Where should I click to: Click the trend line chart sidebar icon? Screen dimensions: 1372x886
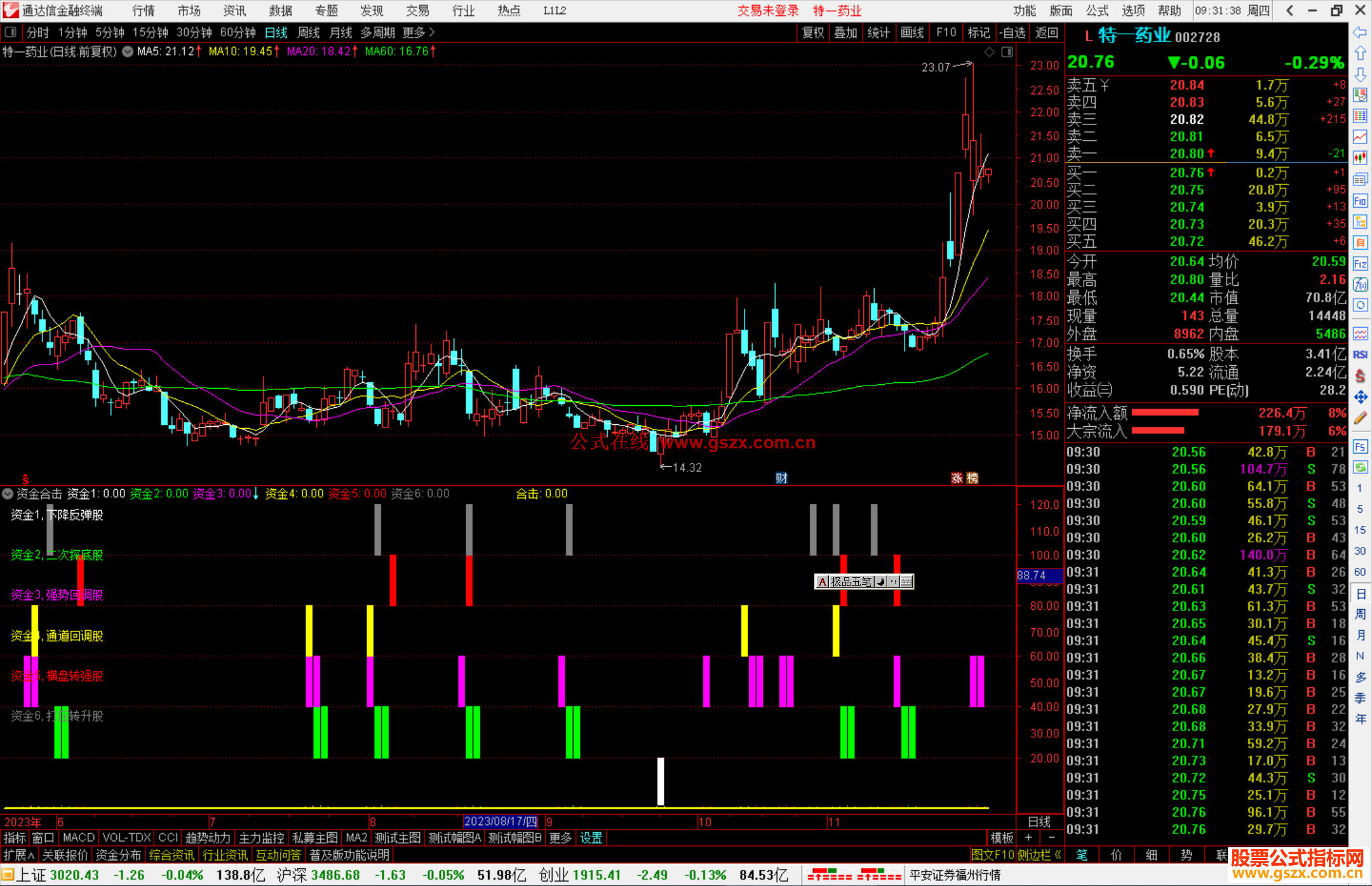tap(1360, 137)
